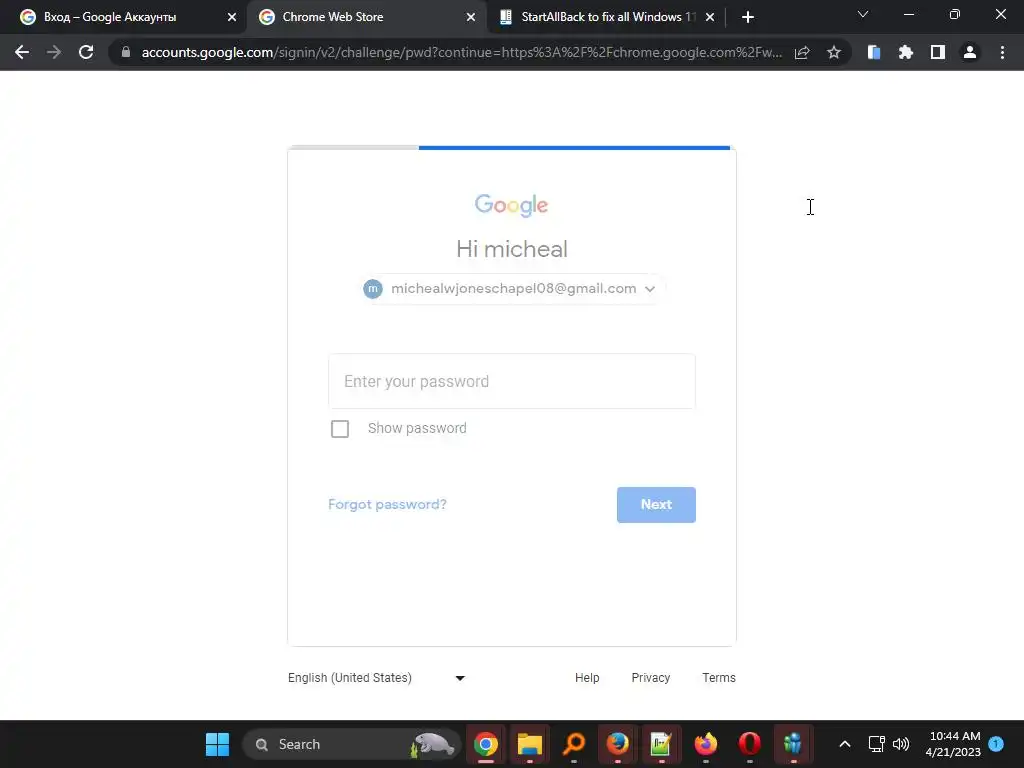This screenshot has width=1024, height=768.
Task: Open the clock showing 10:44 AM
Action: 953,744
